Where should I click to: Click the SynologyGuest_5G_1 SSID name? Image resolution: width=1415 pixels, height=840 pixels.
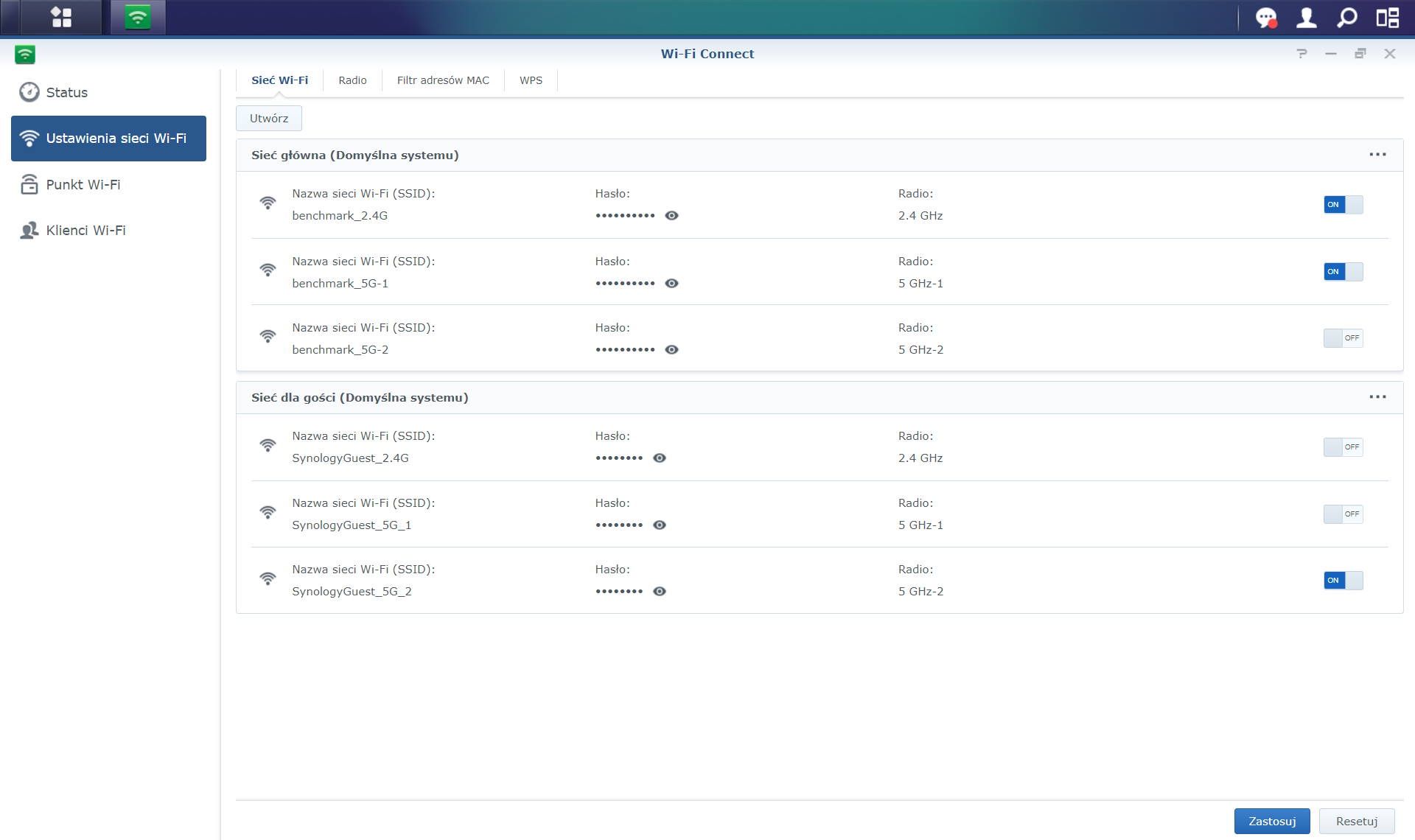point(352,525)
